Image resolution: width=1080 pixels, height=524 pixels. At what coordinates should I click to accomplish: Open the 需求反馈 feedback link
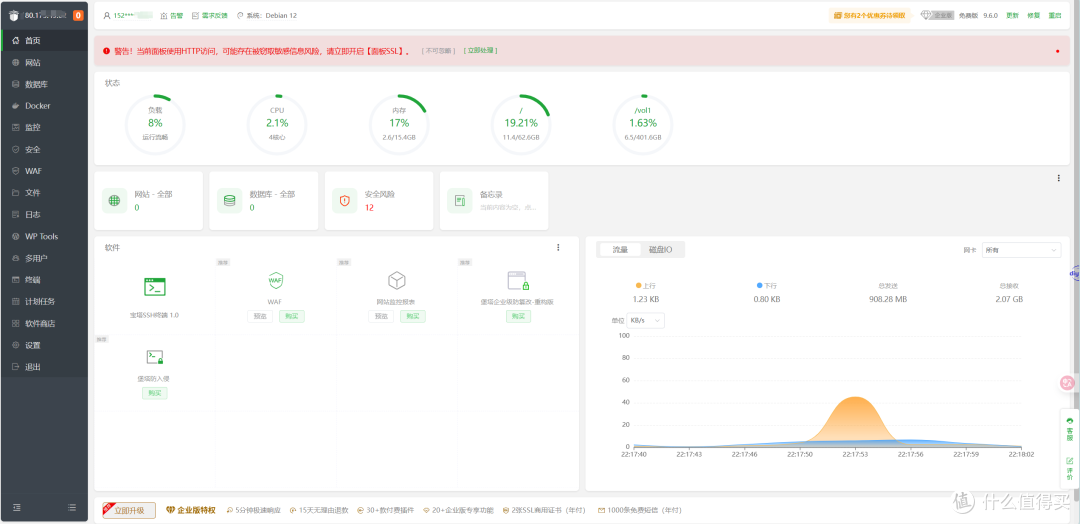click(209, 15)
